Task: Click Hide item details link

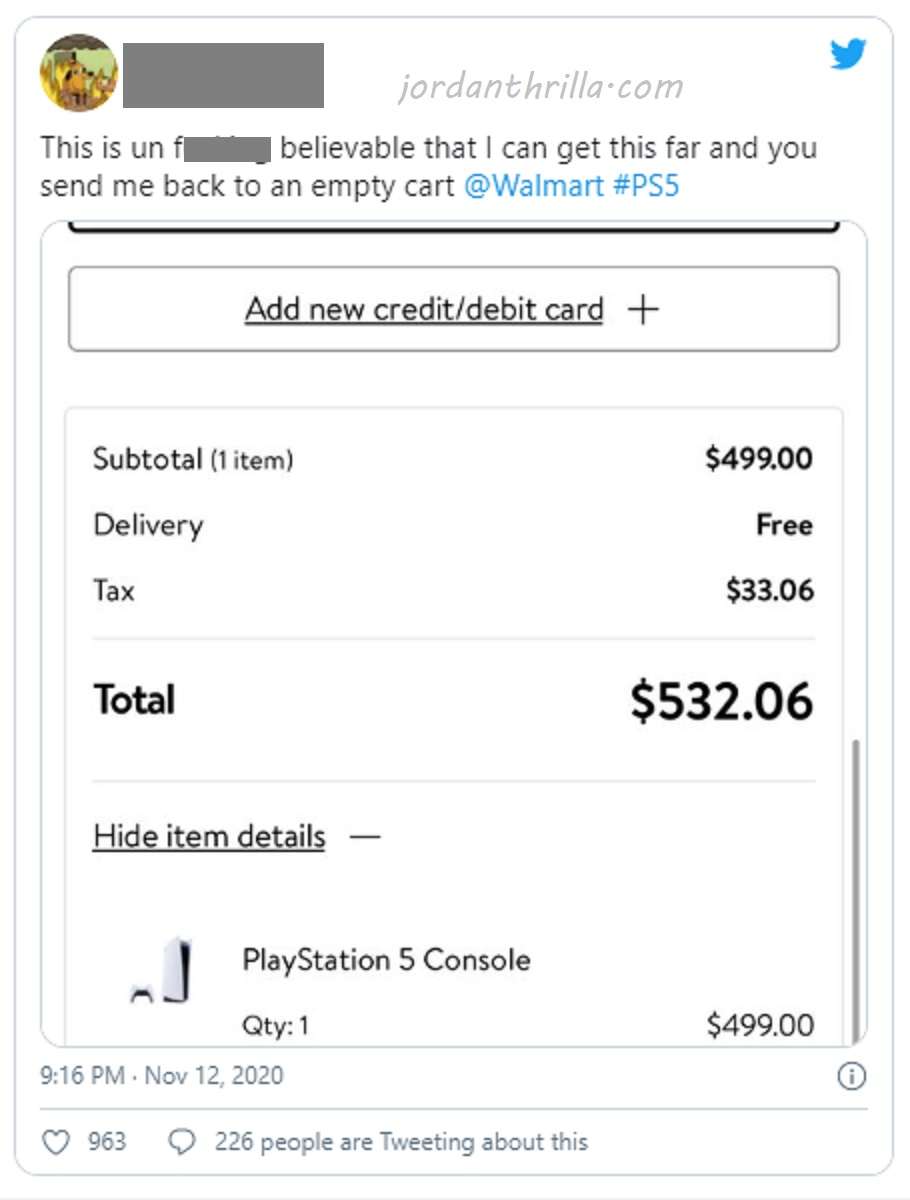Action: (209, 836)
